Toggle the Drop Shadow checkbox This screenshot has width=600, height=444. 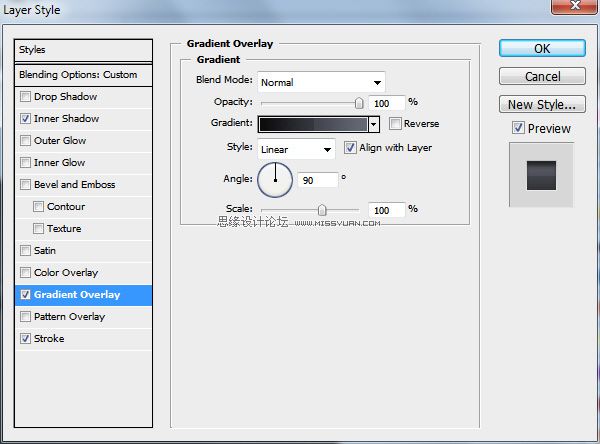click(x=25, y=96)
